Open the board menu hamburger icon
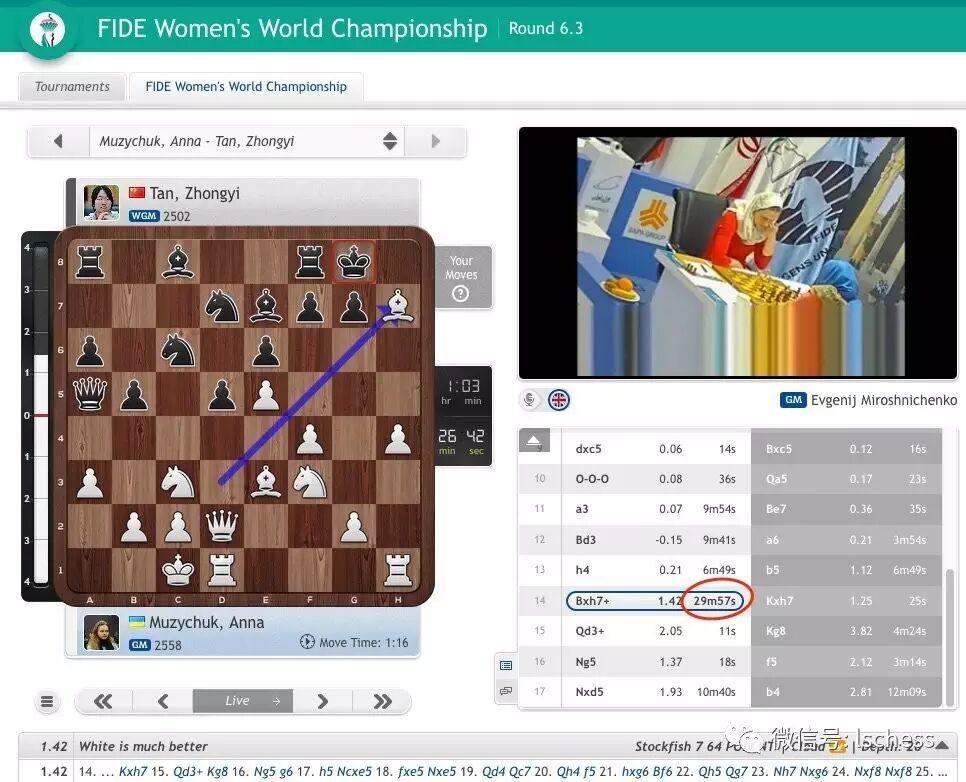Viewport: 966px width, 782px height. 47,701
